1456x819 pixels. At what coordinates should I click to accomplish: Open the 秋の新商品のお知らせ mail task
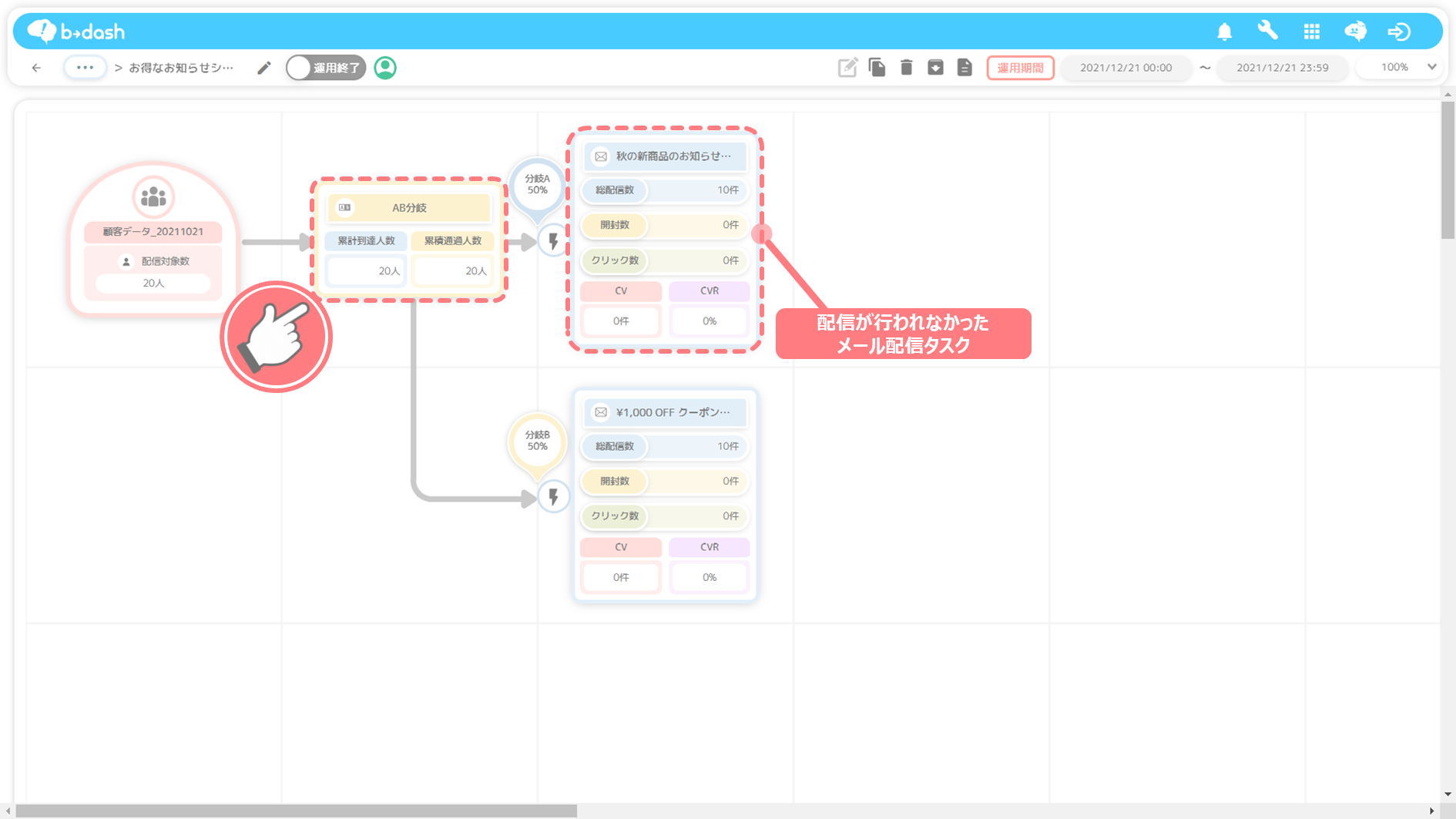point(666,156)
